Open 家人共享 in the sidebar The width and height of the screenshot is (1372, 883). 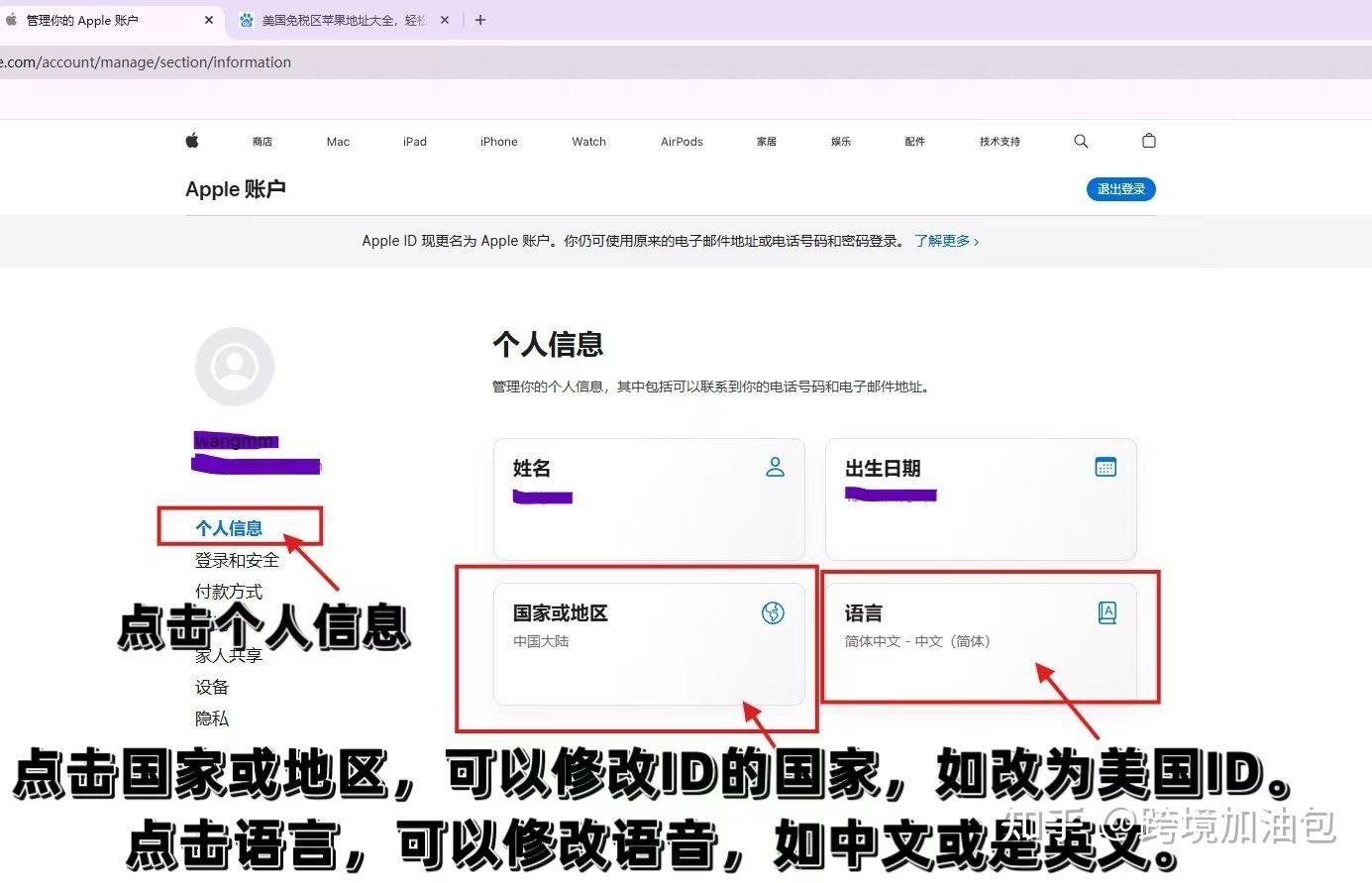point(228,654)
